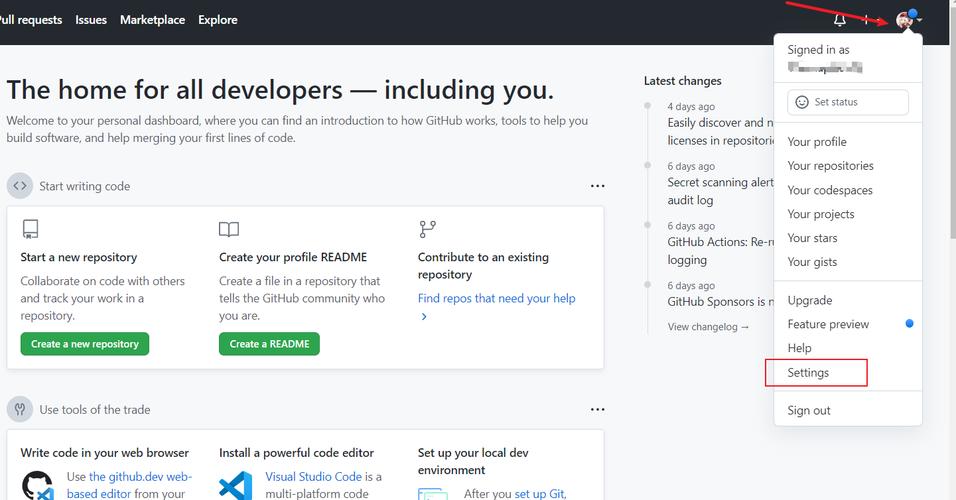Open the GitHub Sponsors changelog entry
This screenshot has width=956, height=500.
tap(720, 301)
